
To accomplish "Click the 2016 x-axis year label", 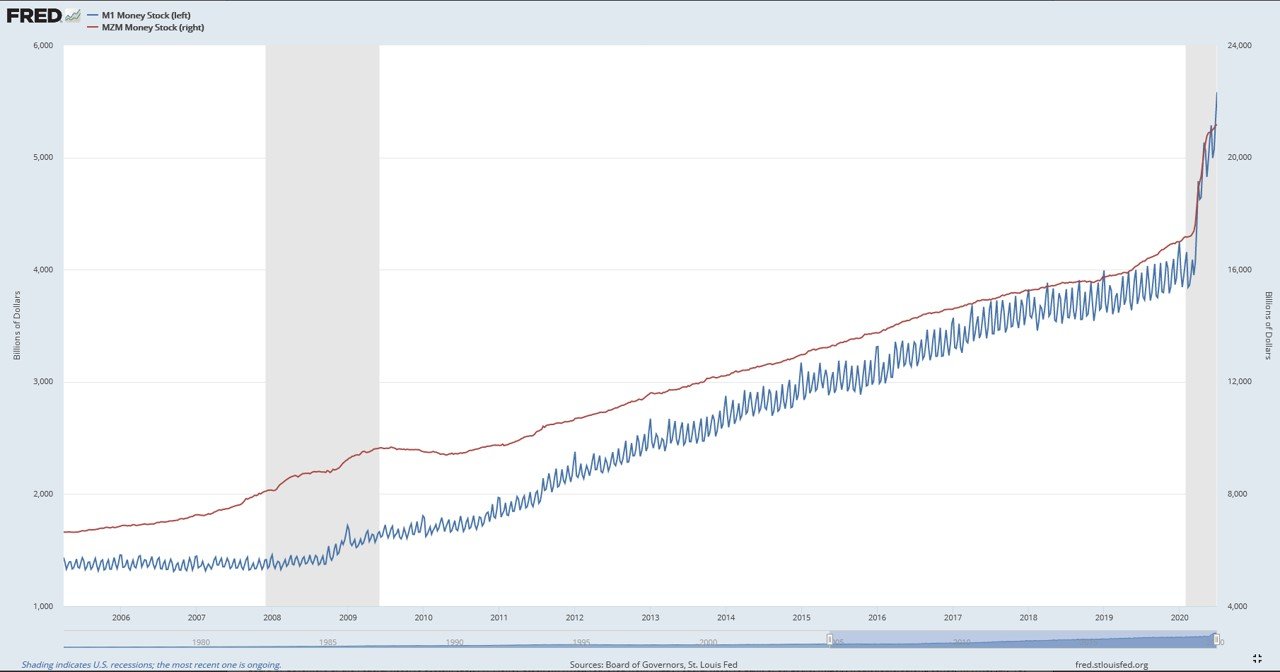I will tap(877, 618).
